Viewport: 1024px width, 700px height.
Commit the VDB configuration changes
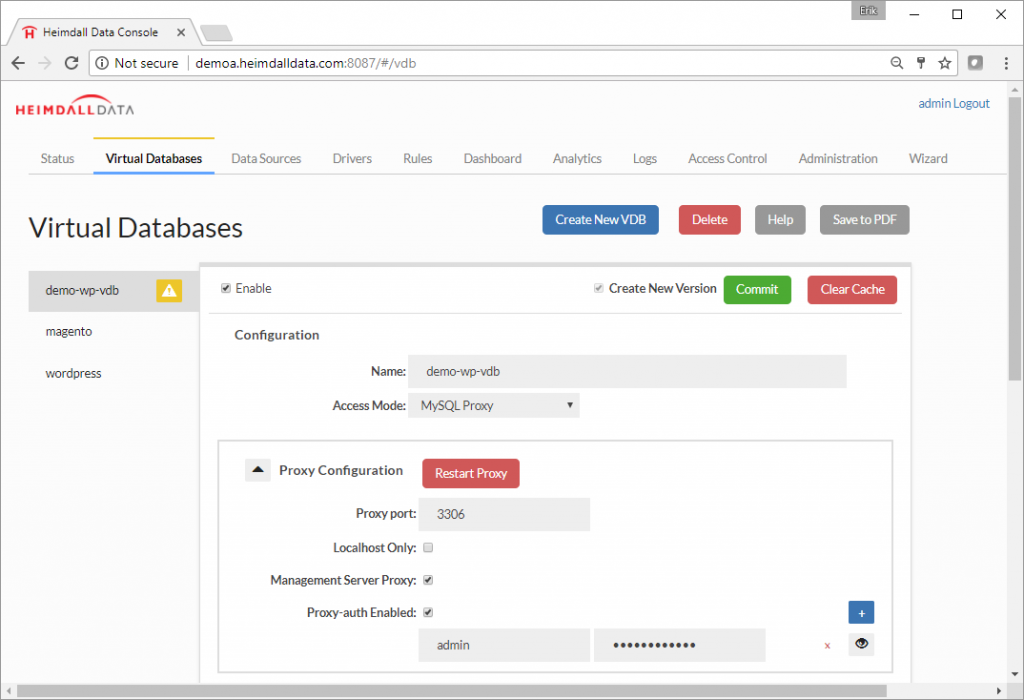click(758, 290)
